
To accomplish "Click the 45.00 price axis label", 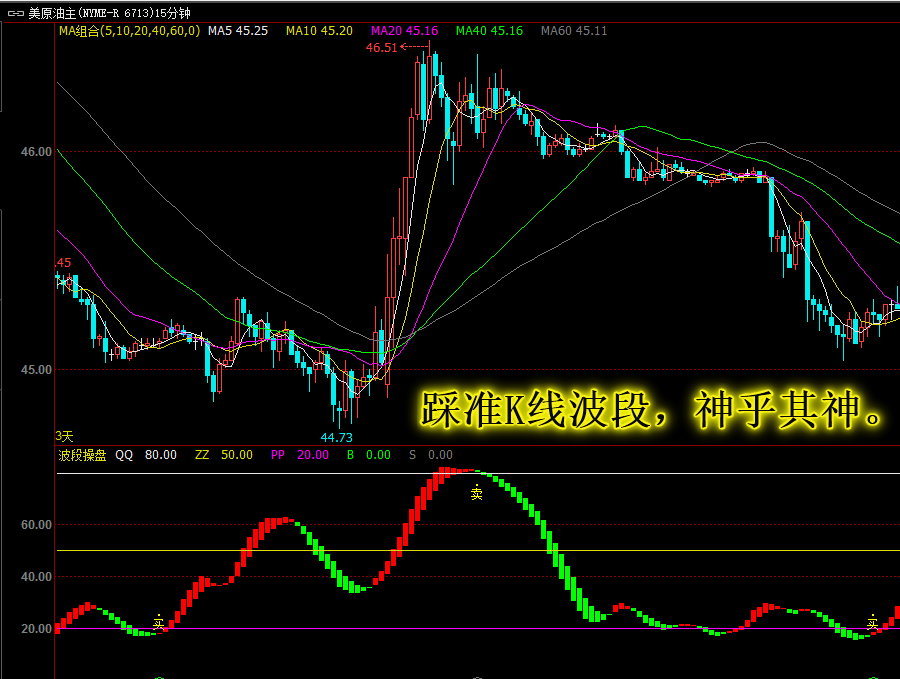I will [36, 370].
